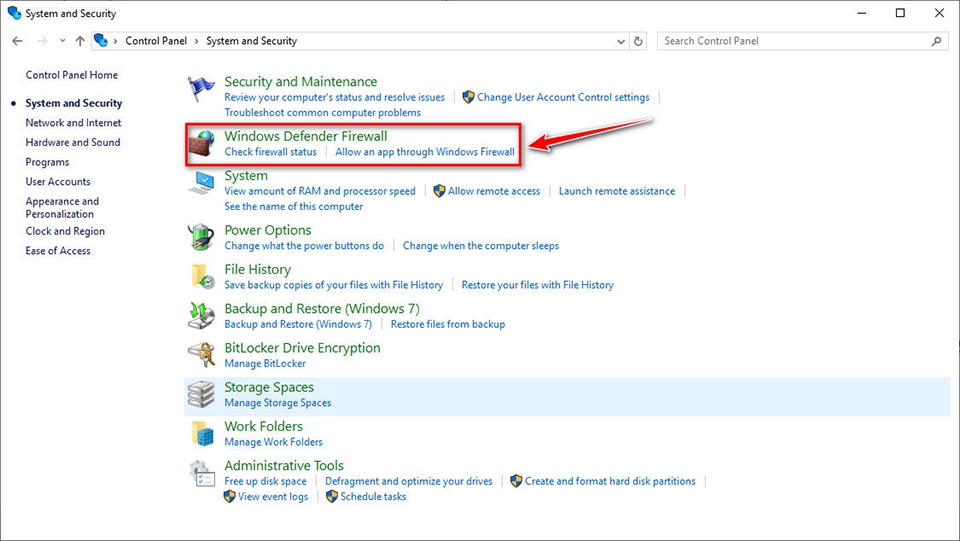Click Manage Storage Spaces
Image resolution: width=960 pixels, height=541 pixels.
point(277,403)
